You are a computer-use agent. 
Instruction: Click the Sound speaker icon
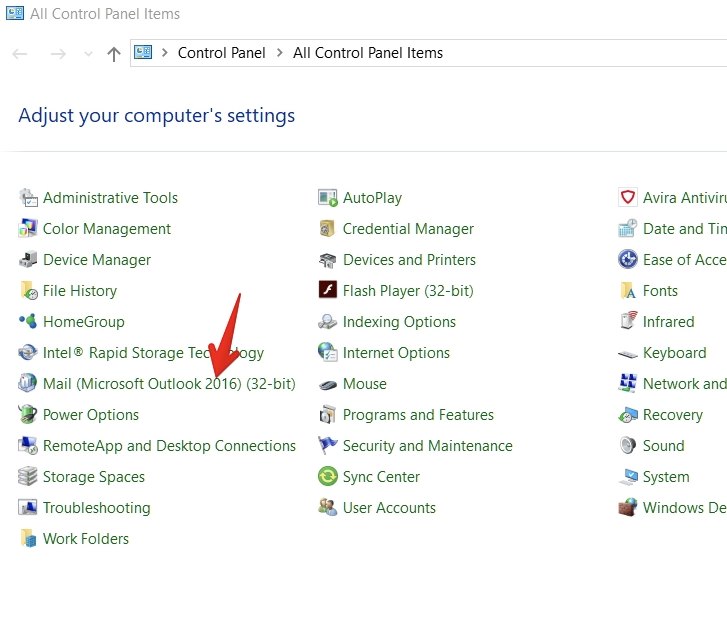[628, 446]
